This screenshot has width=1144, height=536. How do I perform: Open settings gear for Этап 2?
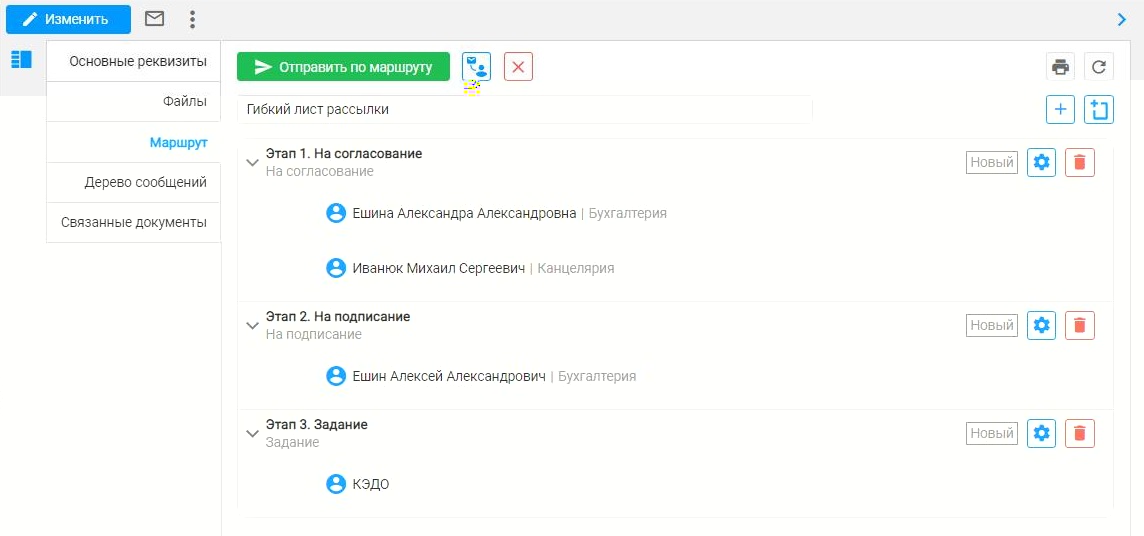[x=1041, y=325]
